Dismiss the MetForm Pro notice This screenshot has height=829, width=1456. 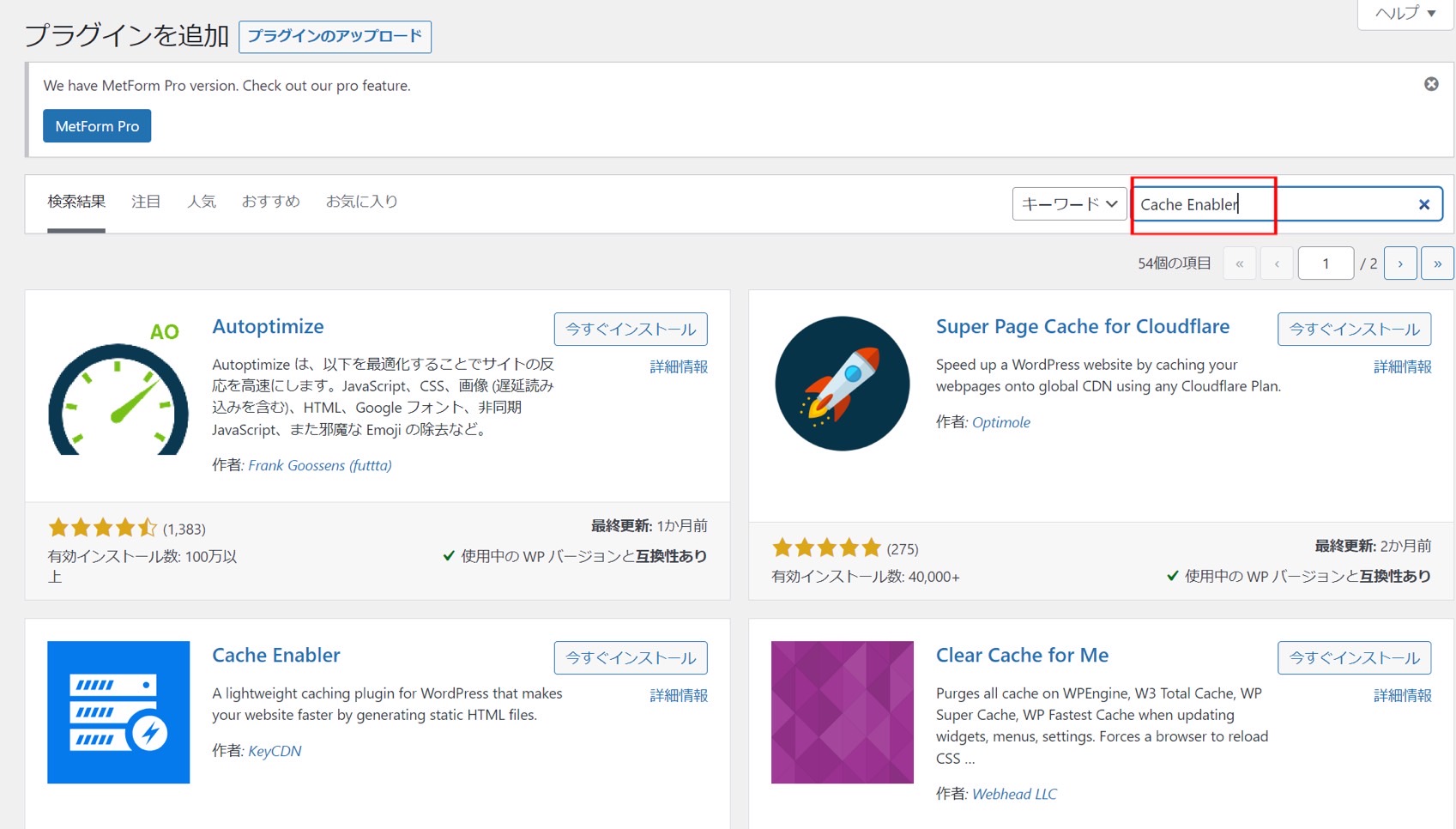(1431, 84)
